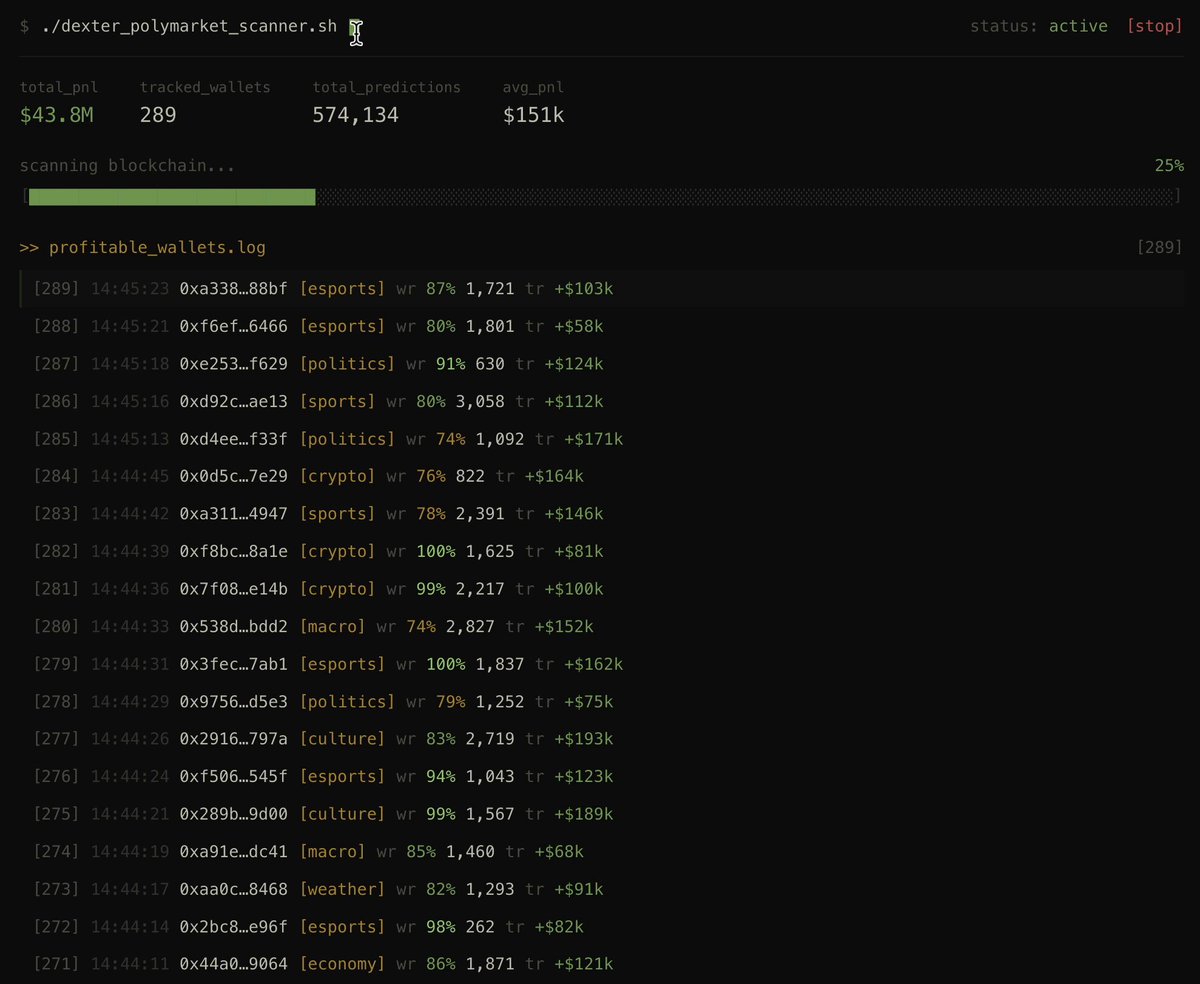Select the [economy] category tag

click(x=342, y=964)
